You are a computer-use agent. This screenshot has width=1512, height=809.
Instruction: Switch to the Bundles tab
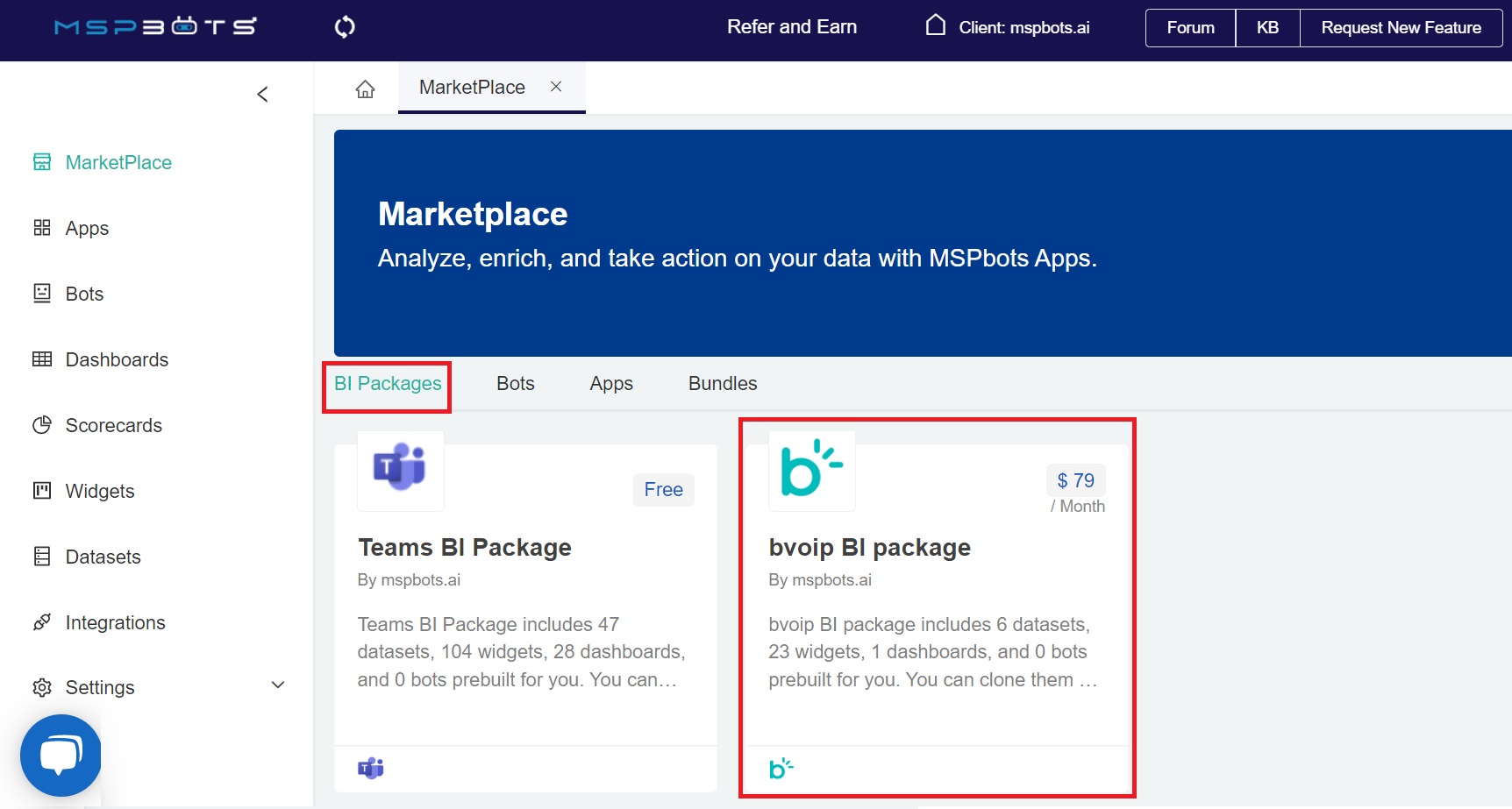[x=721, y=383]
